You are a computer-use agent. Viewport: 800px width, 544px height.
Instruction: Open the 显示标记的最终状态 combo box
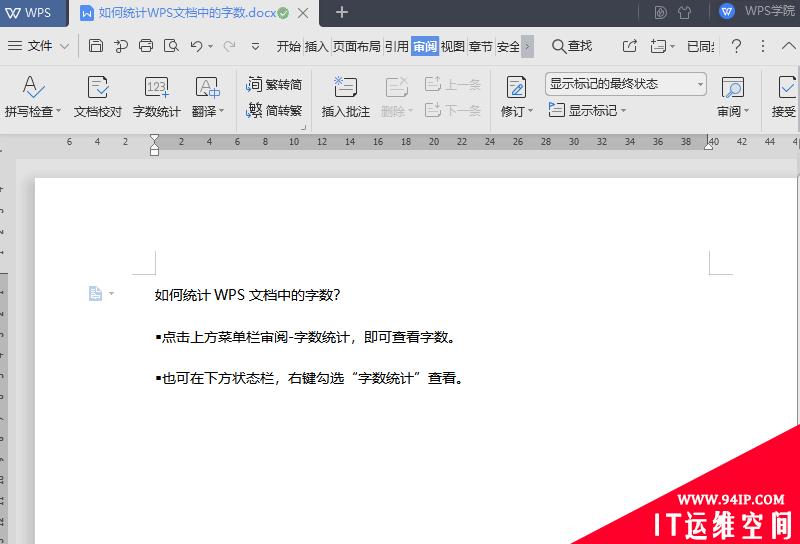click(626, 84)
